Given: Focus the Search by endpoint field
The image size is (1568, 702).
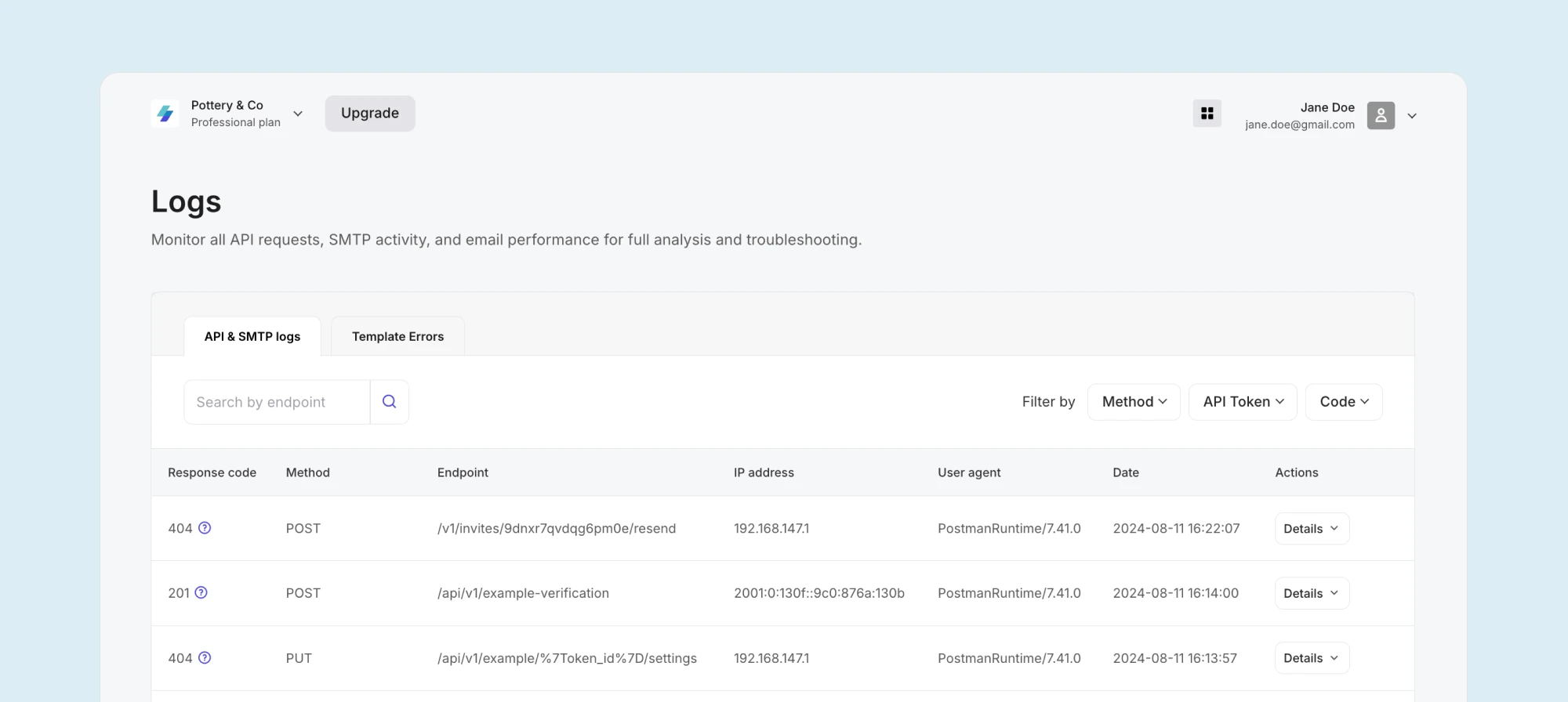Looking at the screenshot, I should pyautogui.click(x=277, y=402).
